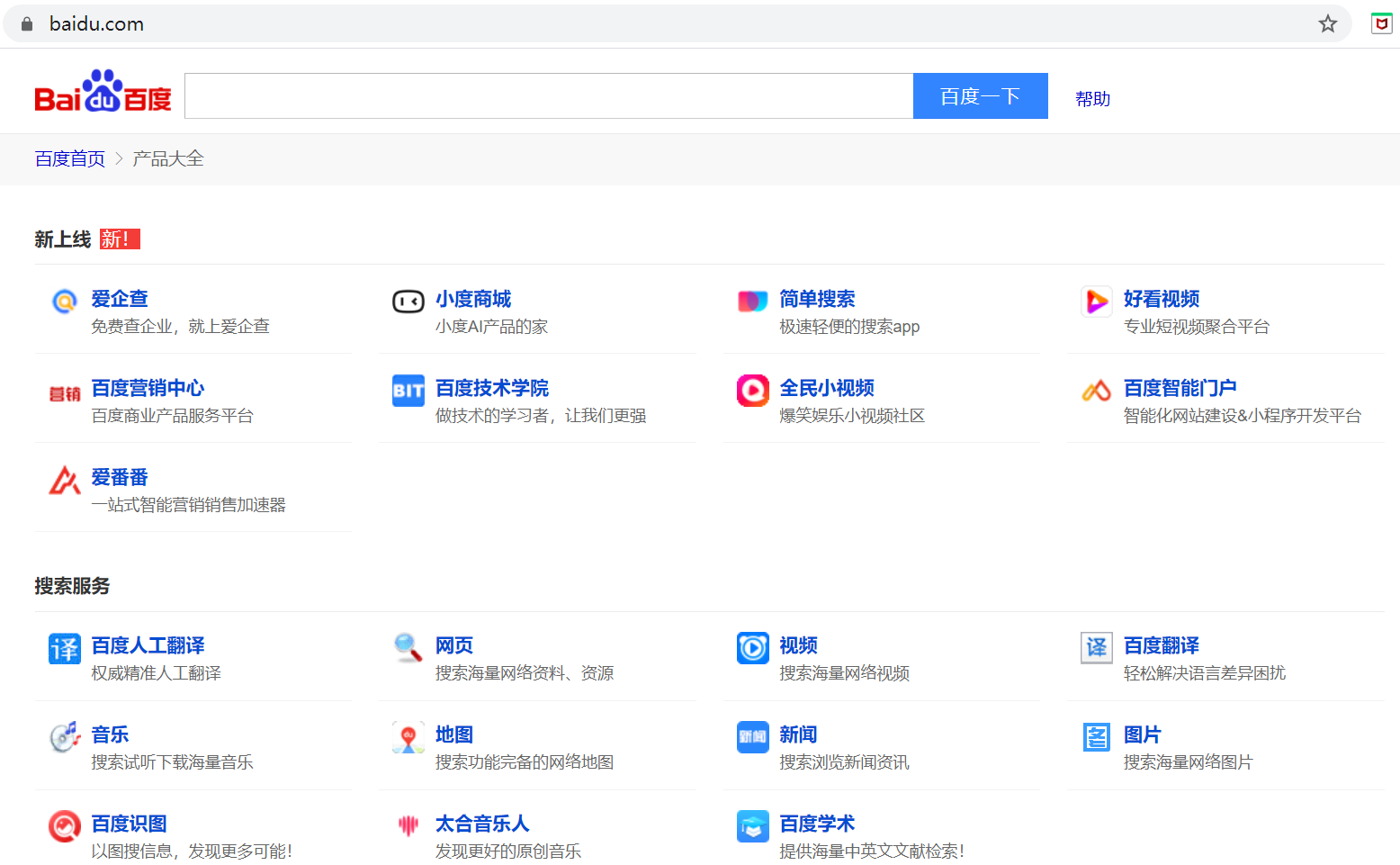Open the 新闻 link
Viewport: 1400px width, 865px height.
point(798,734)
